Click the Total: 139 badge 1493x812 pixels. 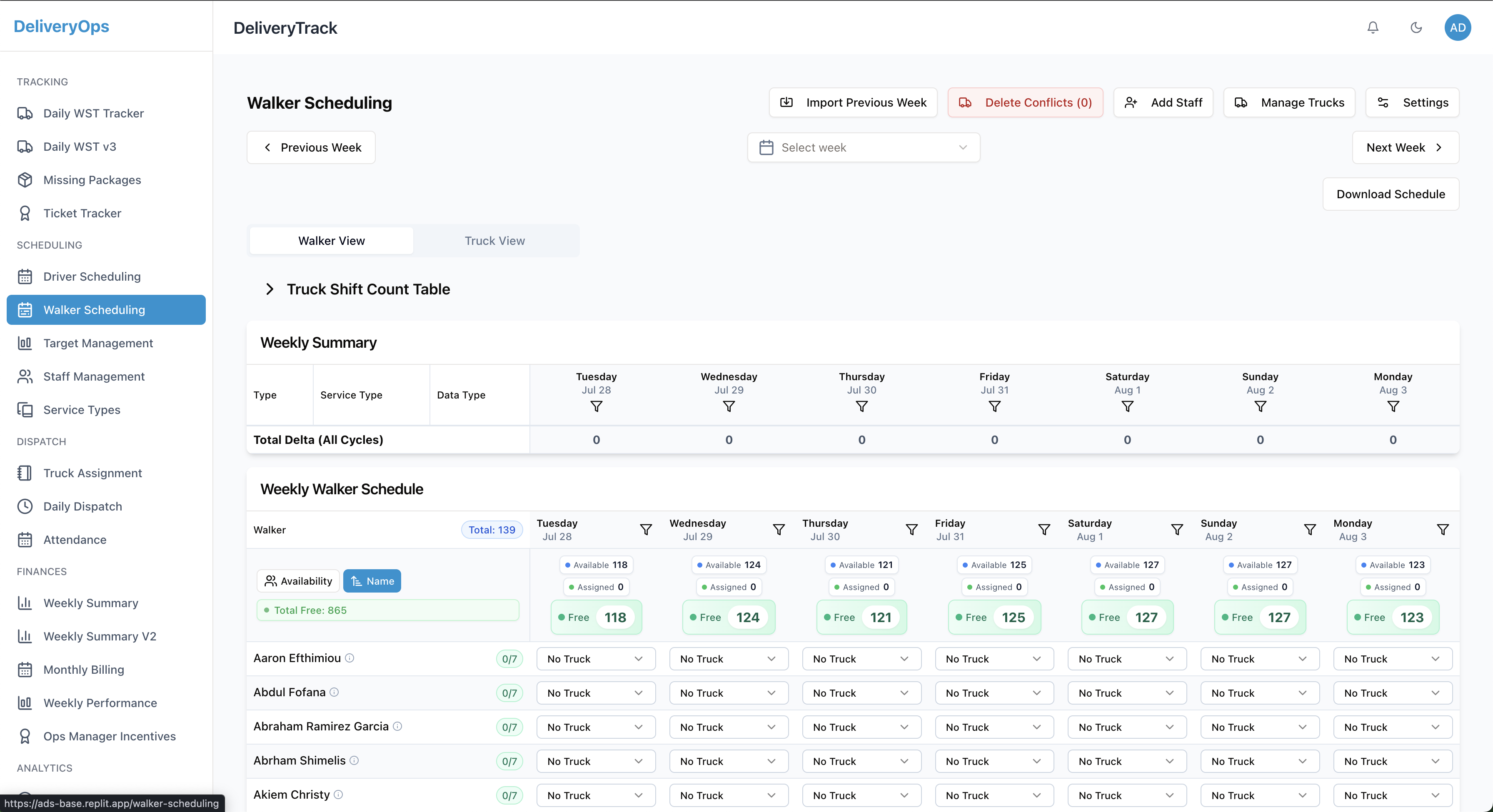coord(492,529)
